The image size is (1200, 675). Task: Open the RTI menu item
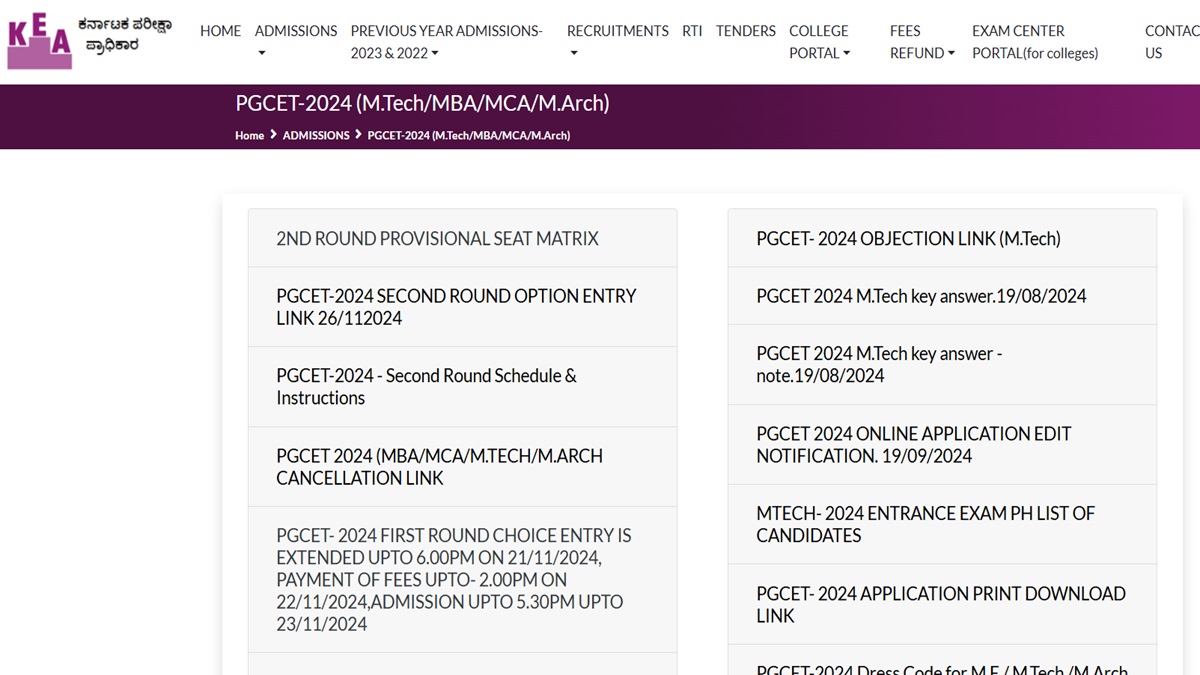point(692,31)
